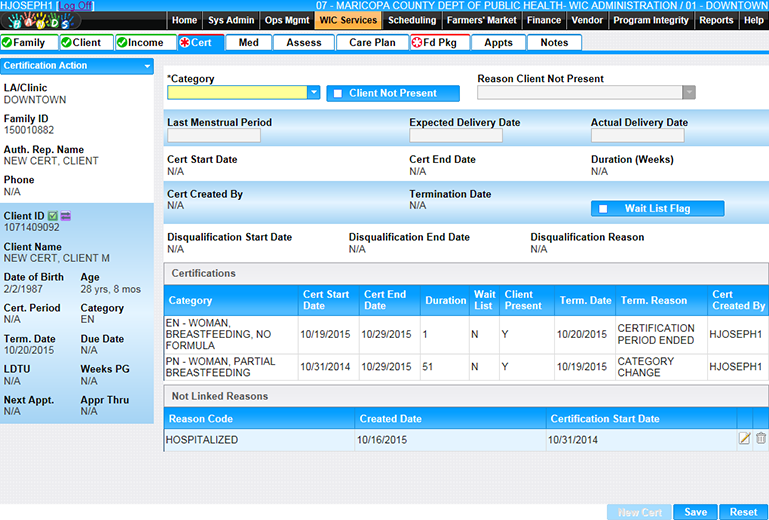Click the Last Menstrual Period field
The image size is (769, 520).
pyautogui.click(x=214, y=136)
